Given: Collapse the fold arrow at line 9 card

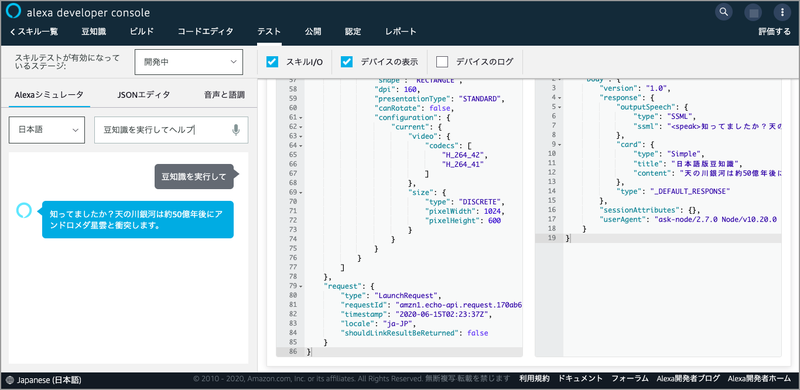Looking at the screenshot, I should [560, 145].
